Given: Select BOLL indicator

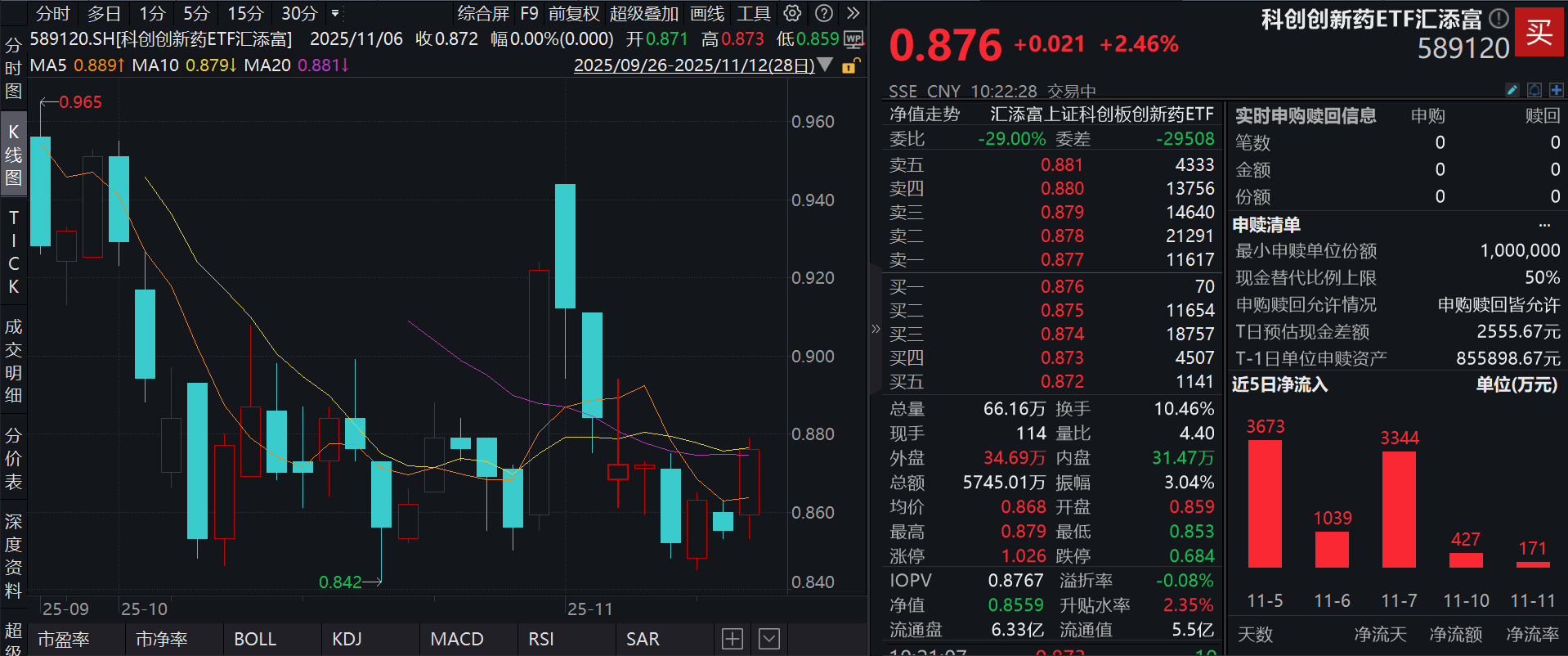Looking at the screenshot, I should pos(255,639).
